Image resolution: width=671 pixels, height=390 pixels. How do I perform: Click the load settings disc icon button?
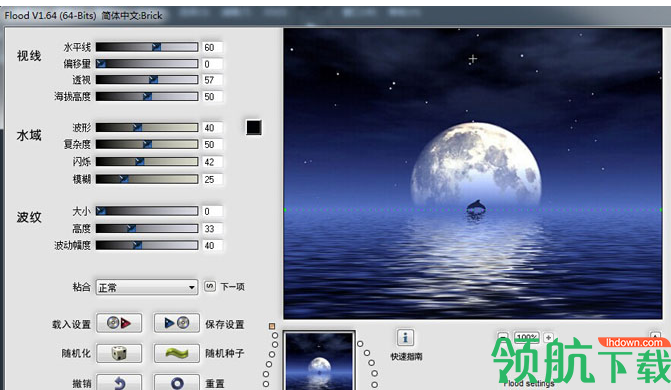click(119, 323)
